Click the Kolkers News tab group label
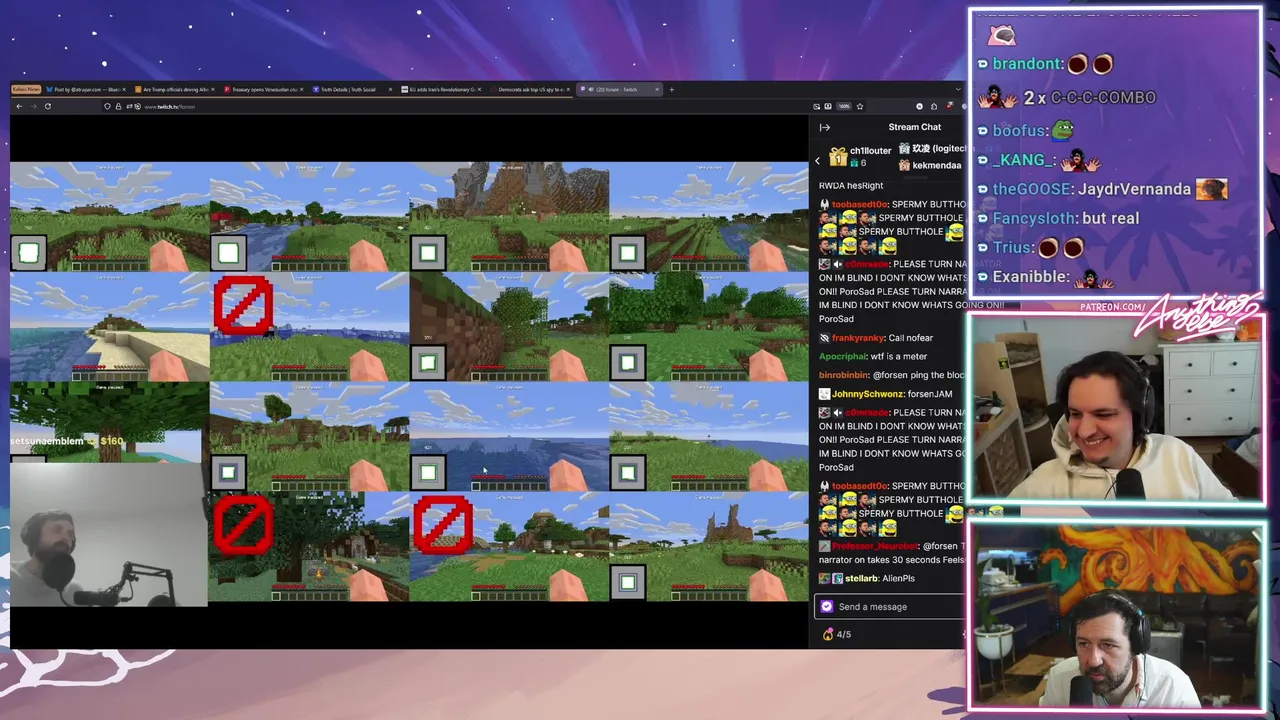 pos(26,89)
